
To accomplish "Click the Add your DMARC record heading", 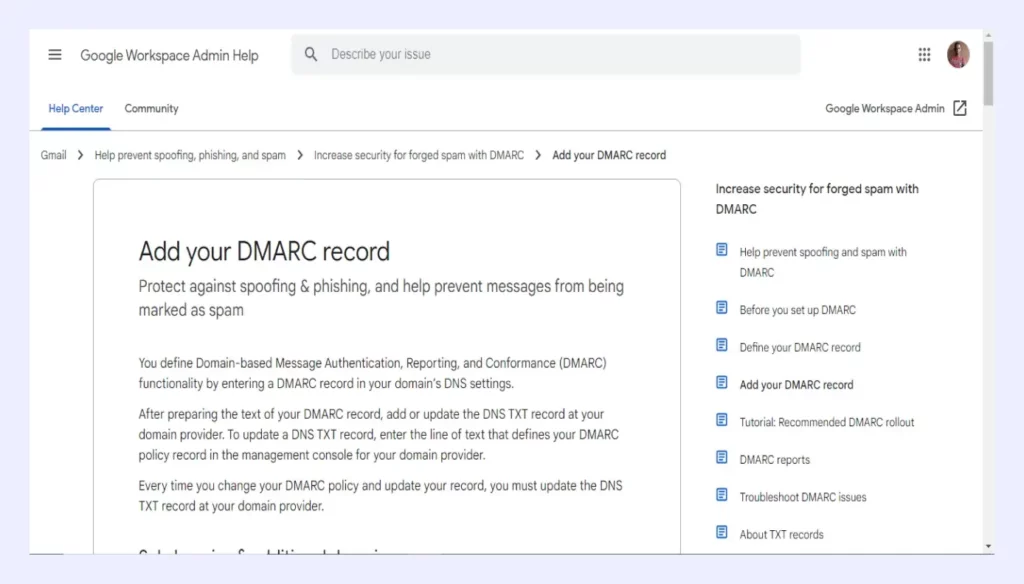I will click(x=264, y=251).
